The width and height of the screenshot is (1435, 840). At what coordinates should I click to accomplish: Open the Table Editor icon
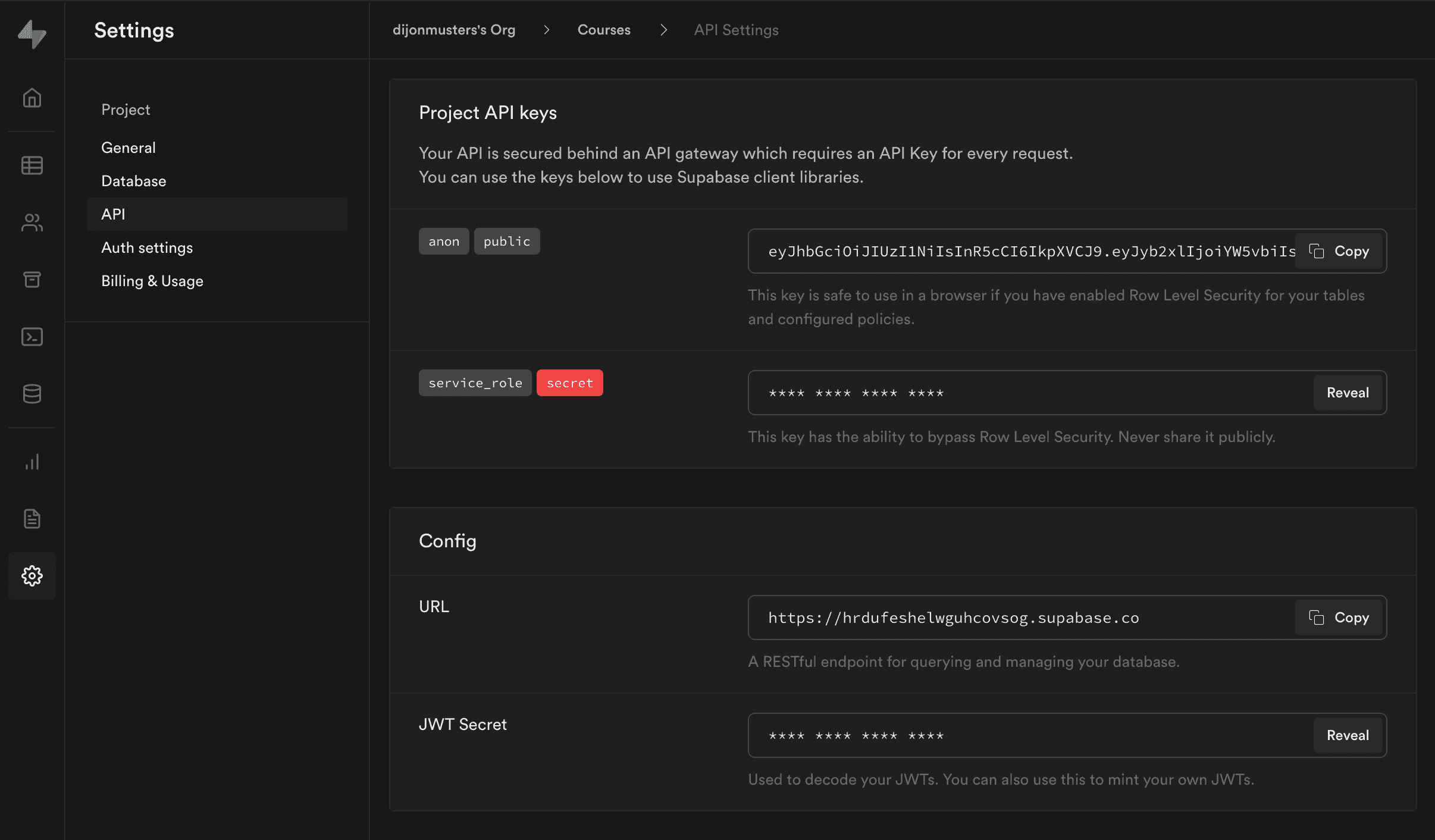coord(32,164)
